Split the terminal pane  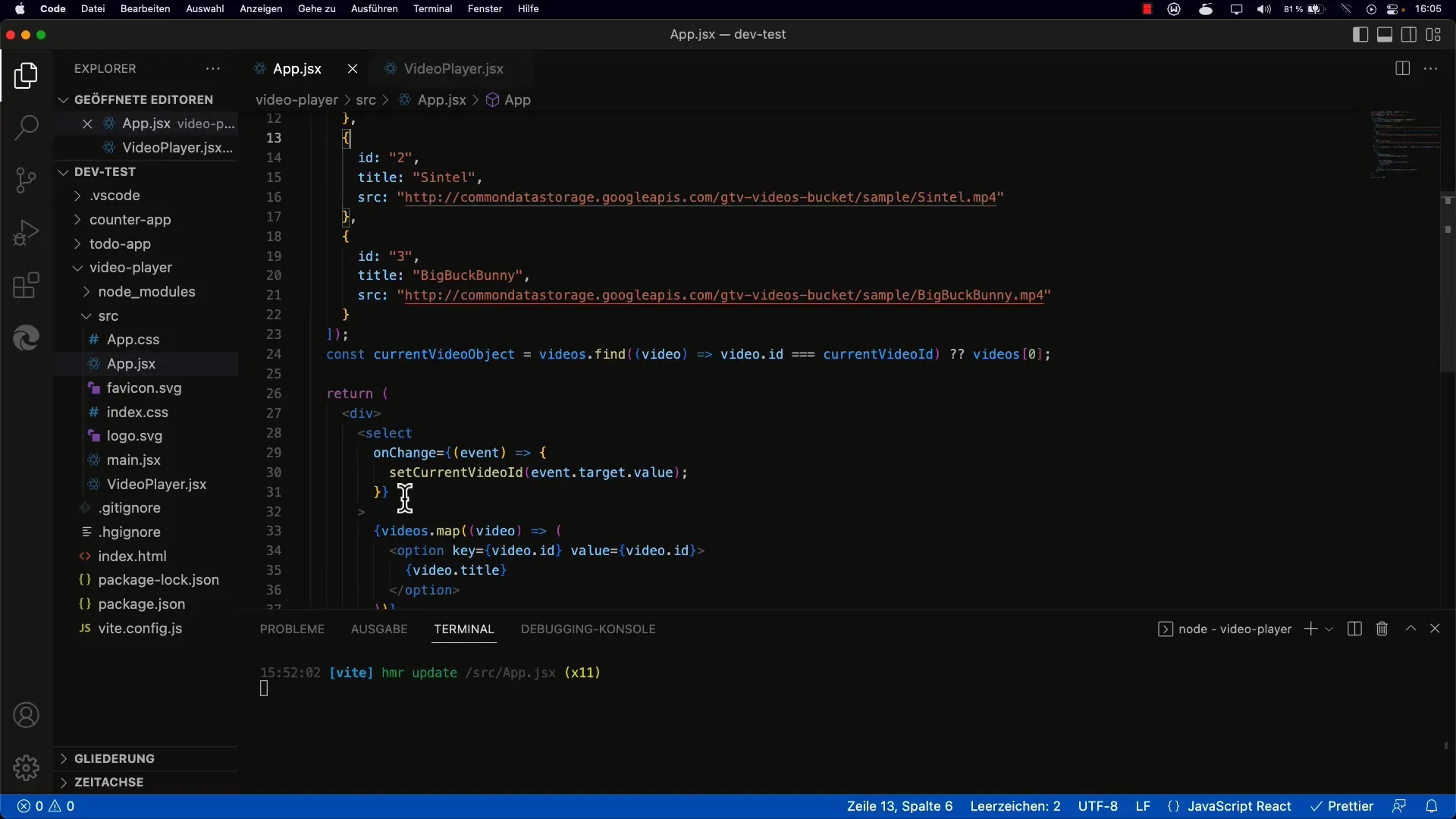click(1354, 629)
